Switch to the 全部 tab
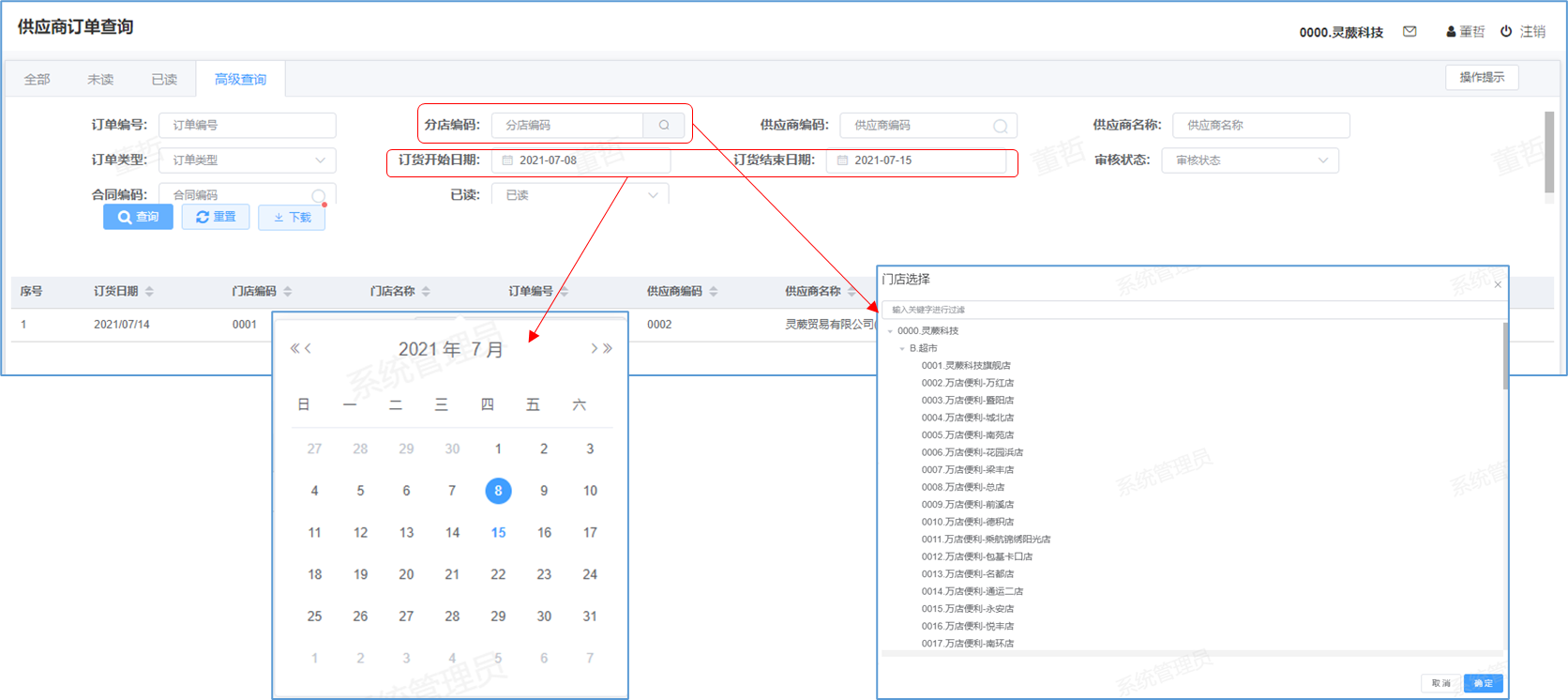Screen dimensions: 1568x700 point(38,80)
